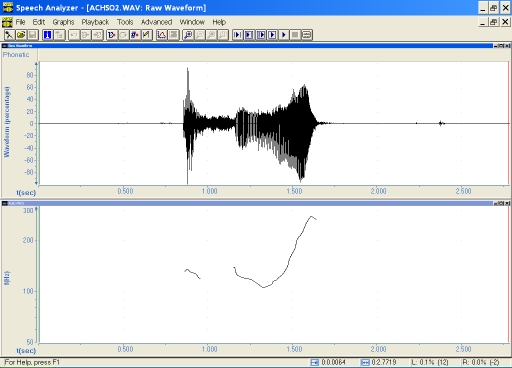Click the fourth playback icon, triangle then bar

coord(272,35)
